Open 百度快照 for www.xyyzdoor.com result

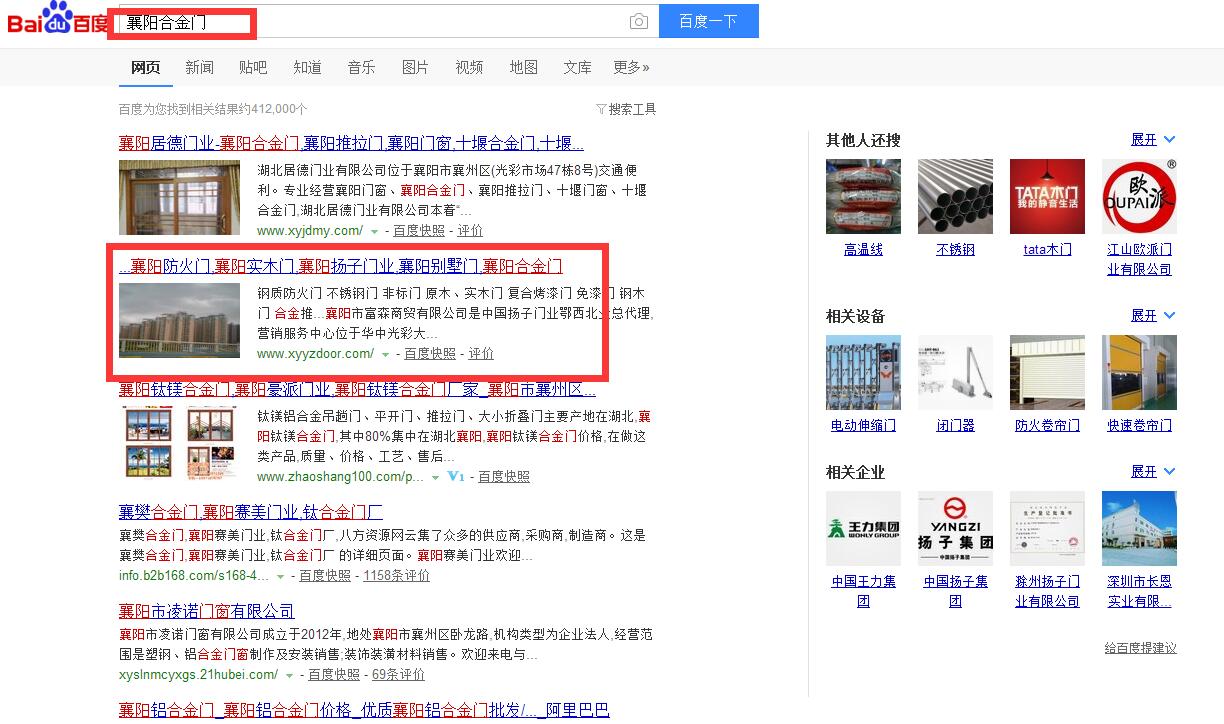430,353
